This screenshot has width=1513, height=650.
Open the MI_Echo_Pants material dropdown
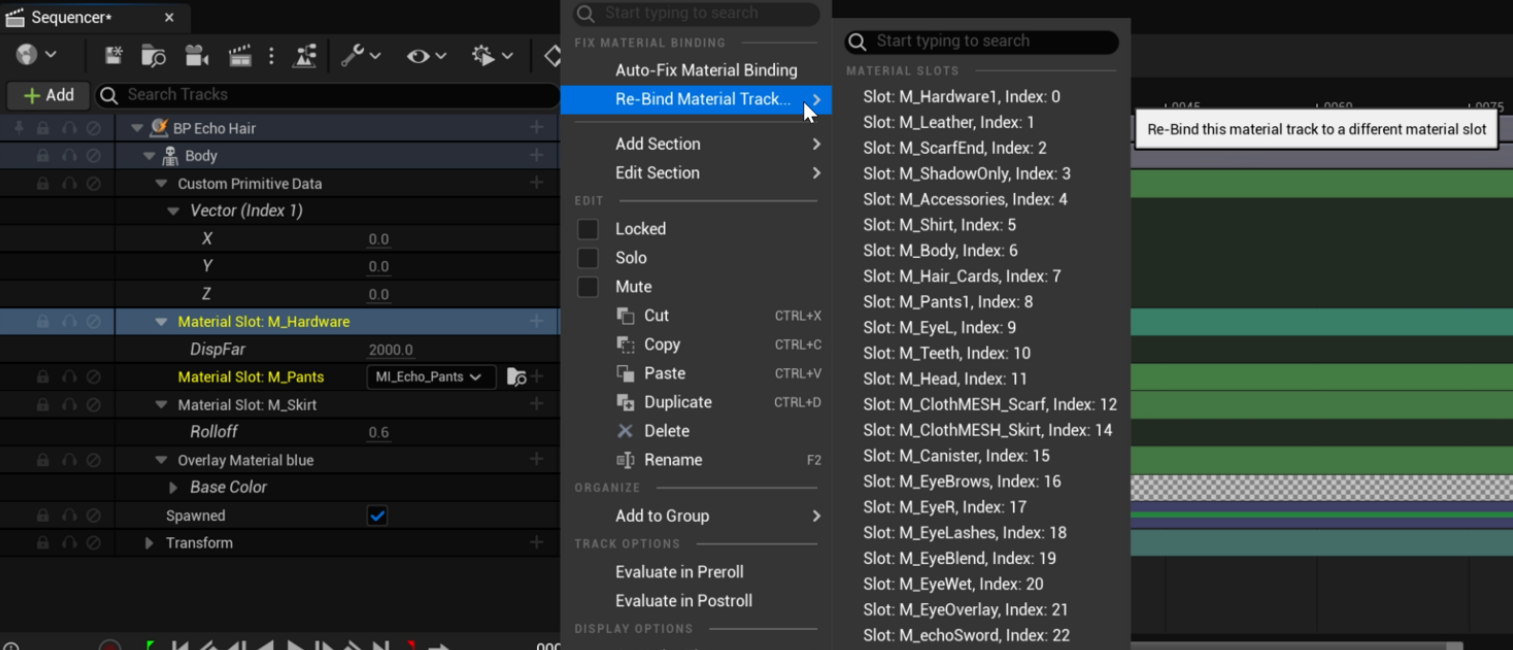coord(429,377)
